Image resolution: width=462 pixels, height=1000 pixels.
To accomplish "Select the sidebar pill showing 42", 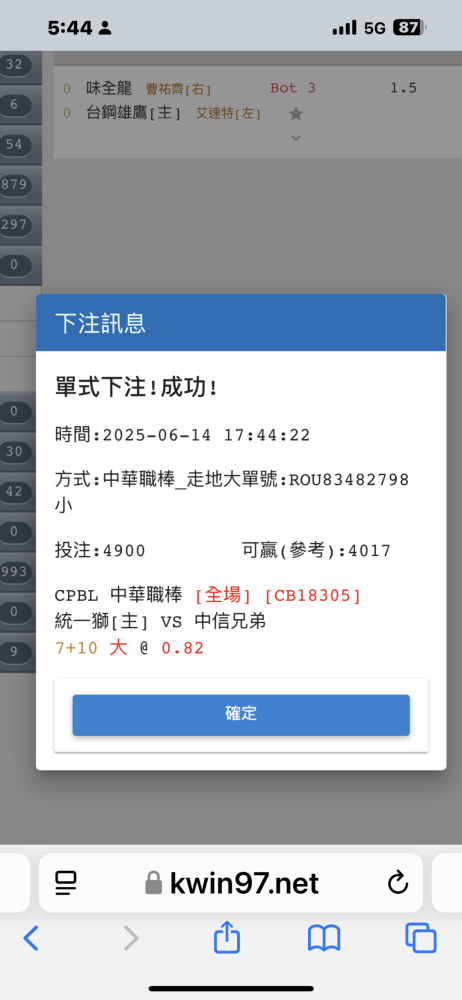I will point(15,492).
